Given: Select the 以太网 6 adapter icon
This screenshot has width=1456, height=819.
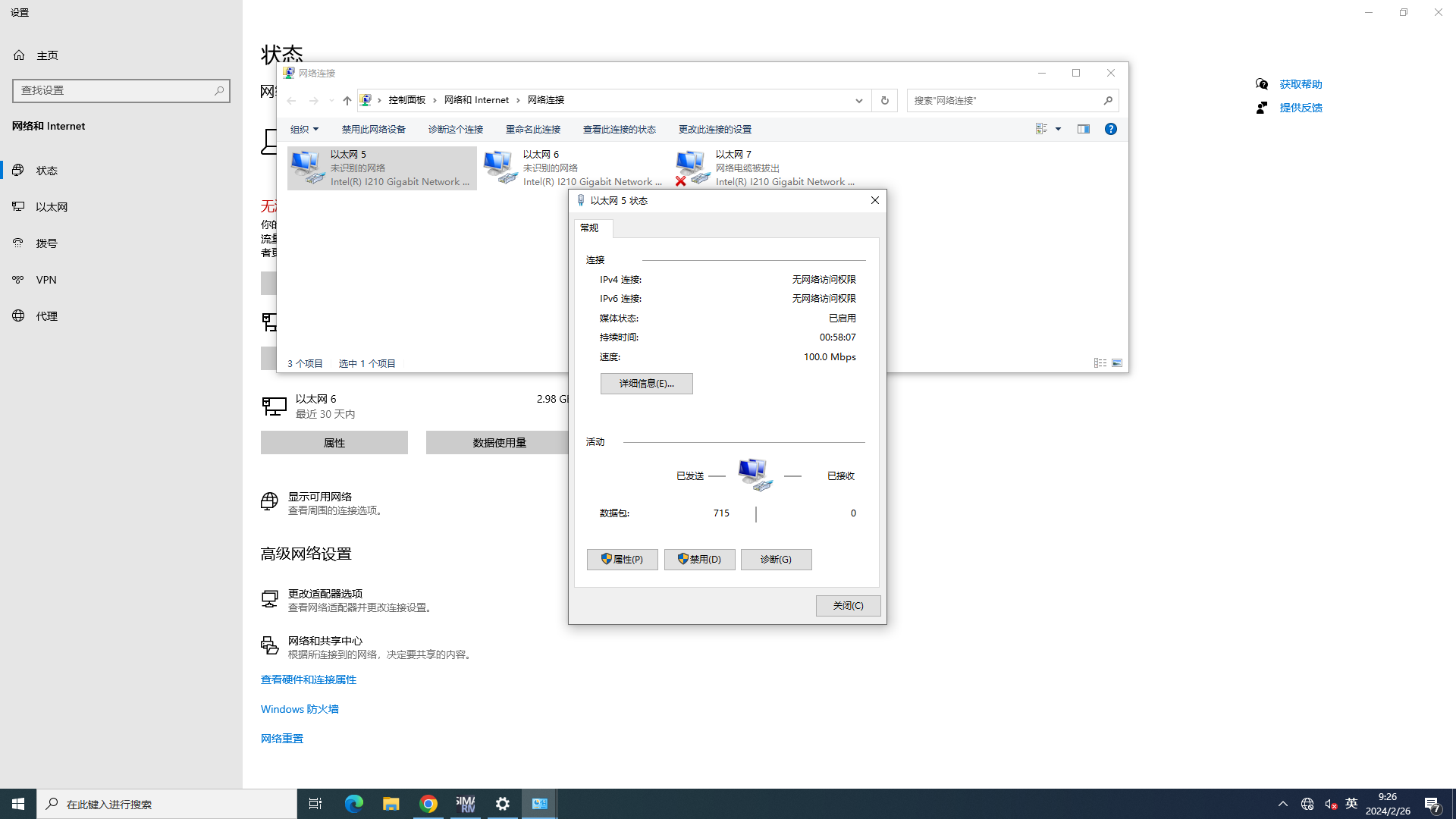Looking at the screenshot, I should click(x=500, y=168).
